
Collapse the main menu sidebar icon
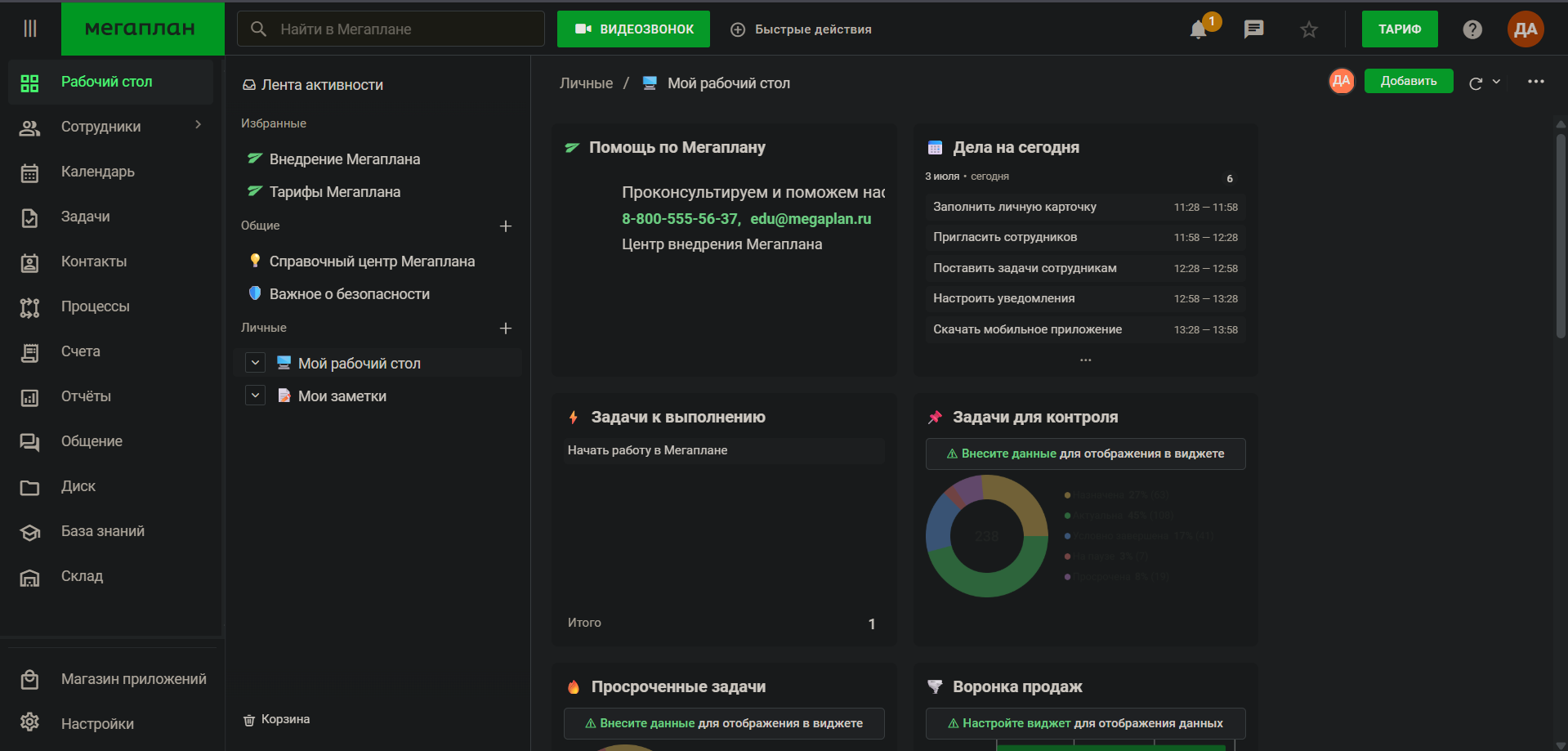pos(30,29)
